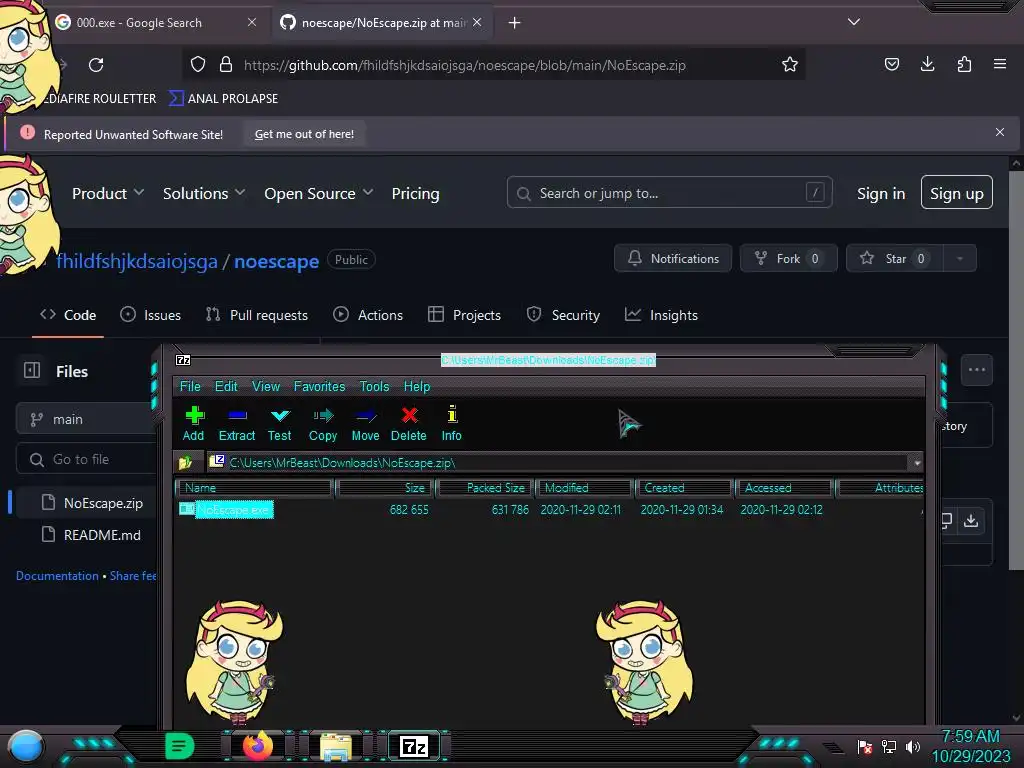Click the volume icon in system tray
This screenshot has height=768, width=1024.
coord(913,746)
